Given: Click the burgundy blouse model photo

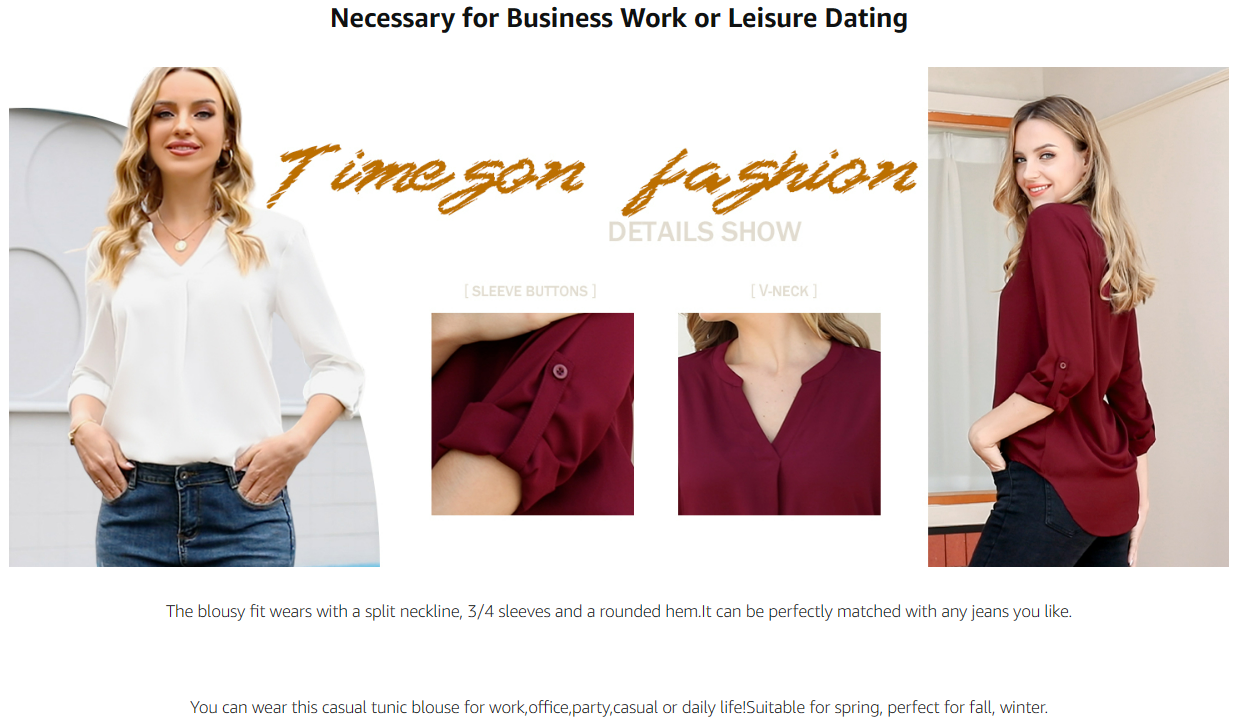Looking at the screenshot, I should tap(1078, 317).
